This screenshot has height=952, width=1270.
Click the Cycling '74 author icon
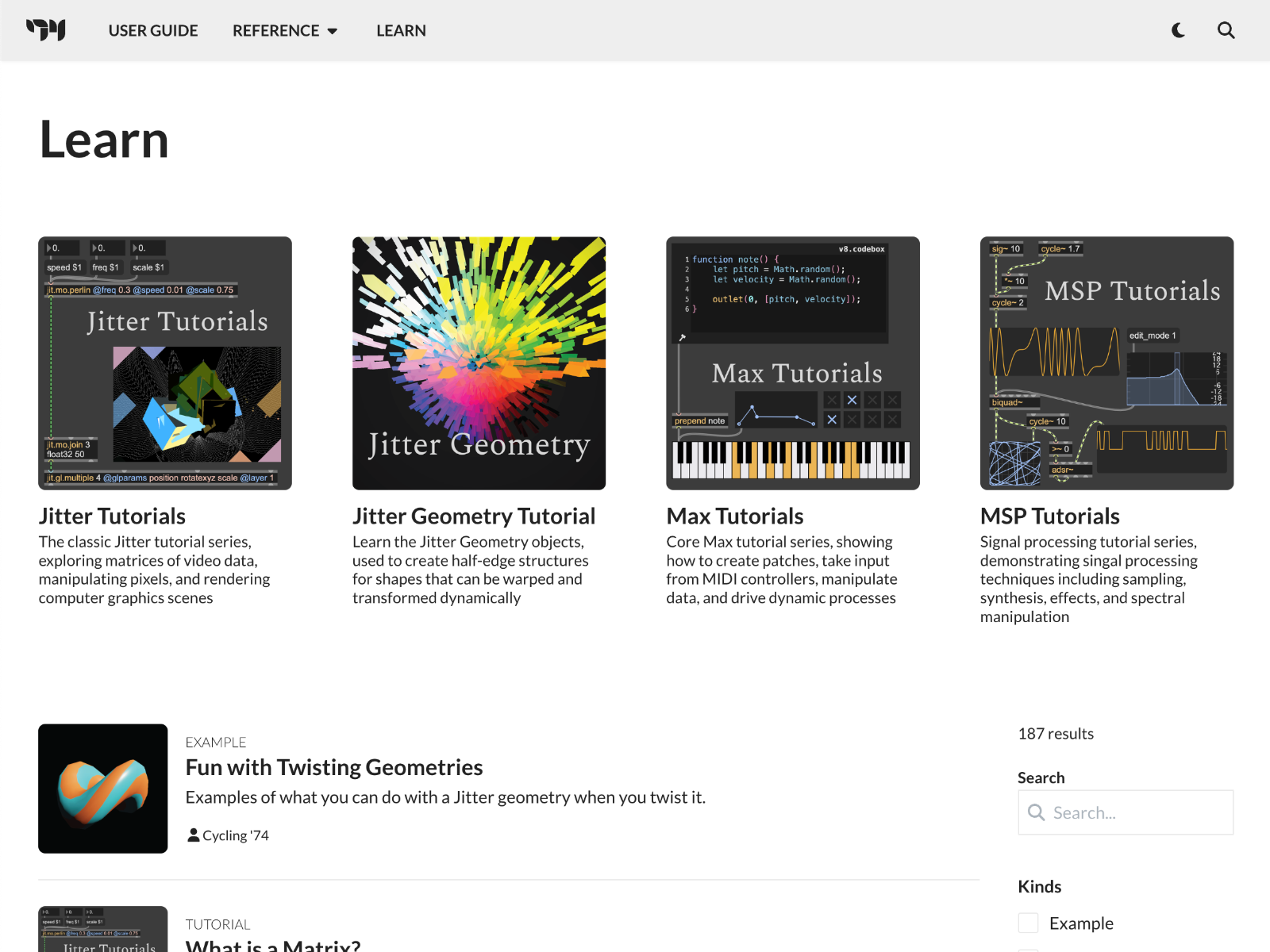tap(193, 835)
